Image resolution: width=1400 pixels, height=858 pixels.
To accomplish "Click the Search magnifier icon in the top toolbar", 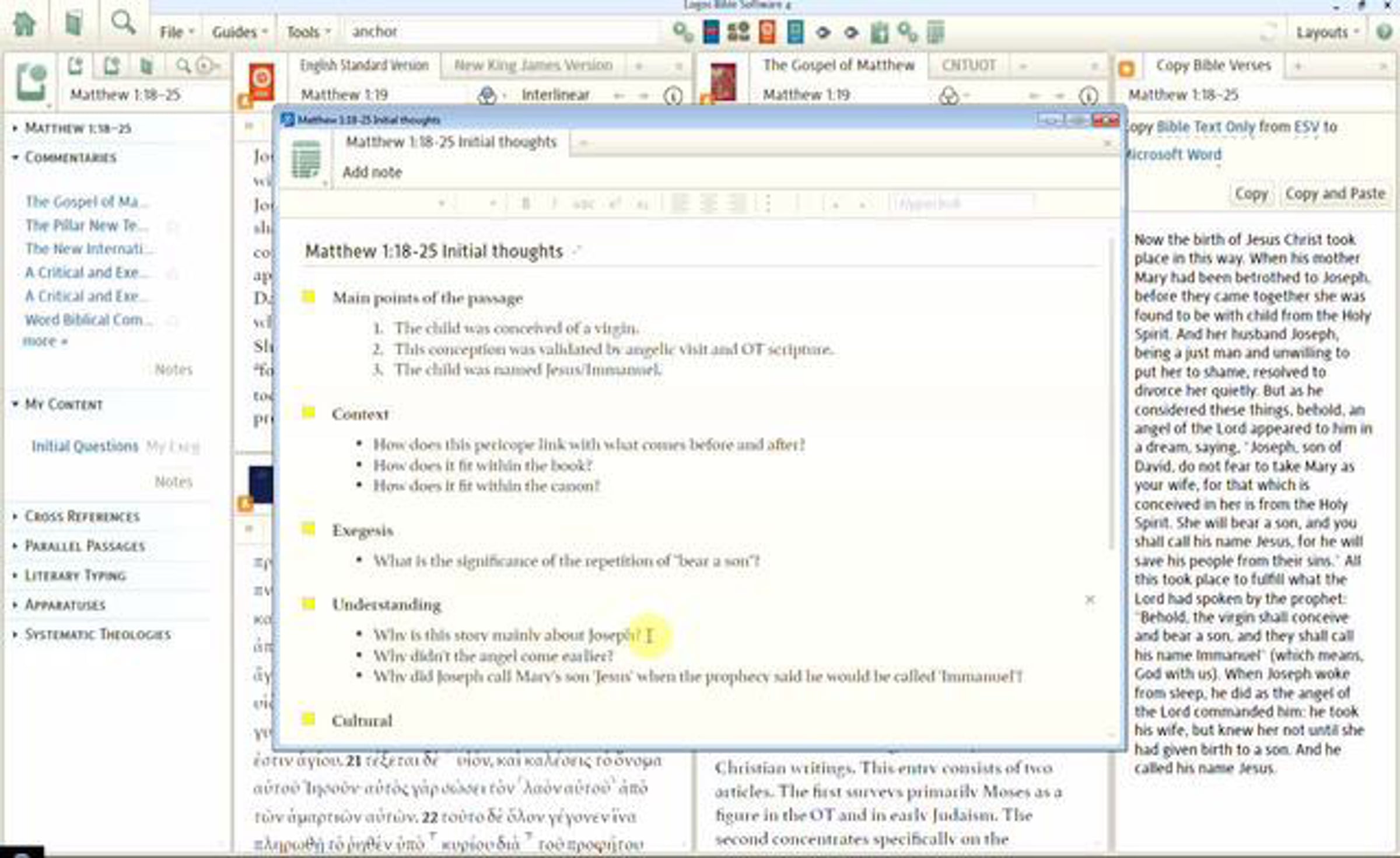I will 123,23.
